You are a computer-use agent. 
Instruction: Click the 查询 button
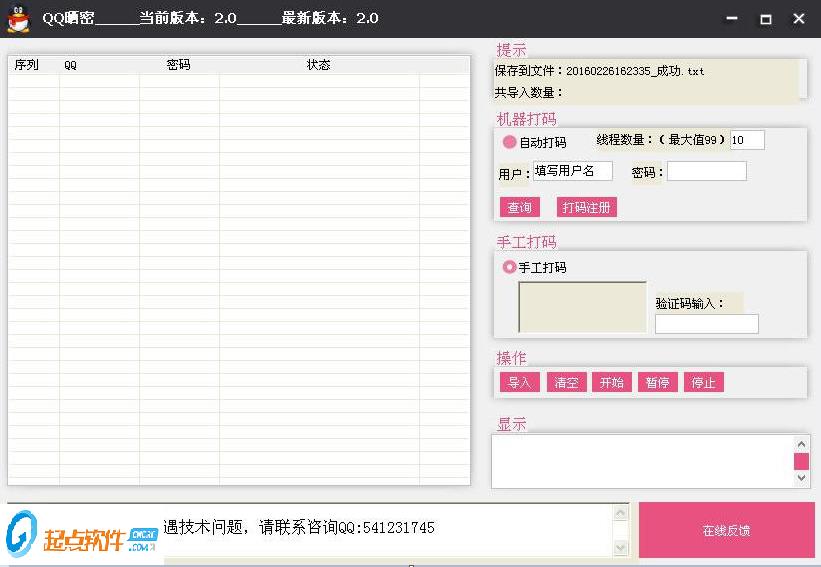pyautogui.click(x=519, y=207)
